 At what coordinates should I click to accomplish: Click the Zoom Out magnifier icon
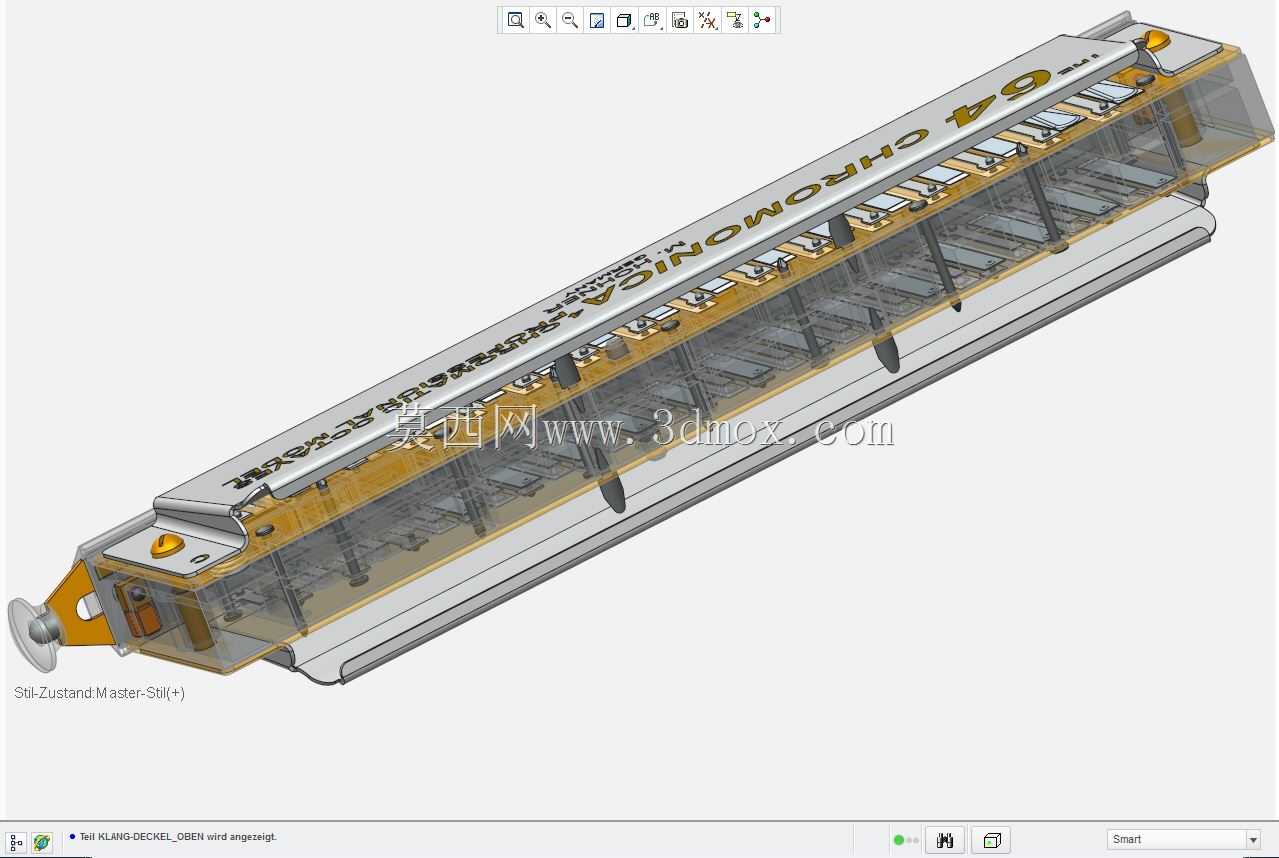570,20
